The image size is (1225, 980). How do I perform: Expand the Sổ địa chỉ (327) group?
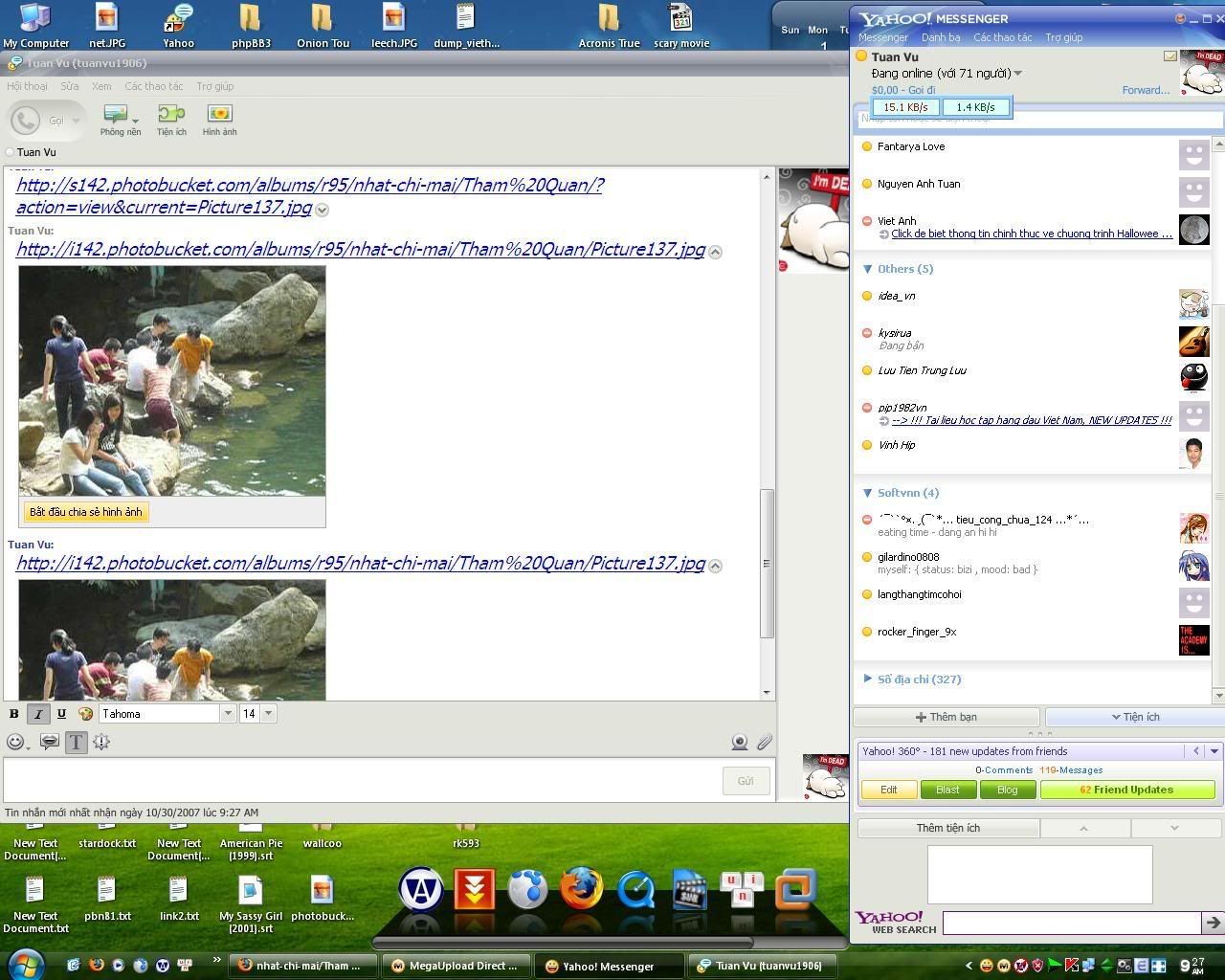tap(867, 679)
